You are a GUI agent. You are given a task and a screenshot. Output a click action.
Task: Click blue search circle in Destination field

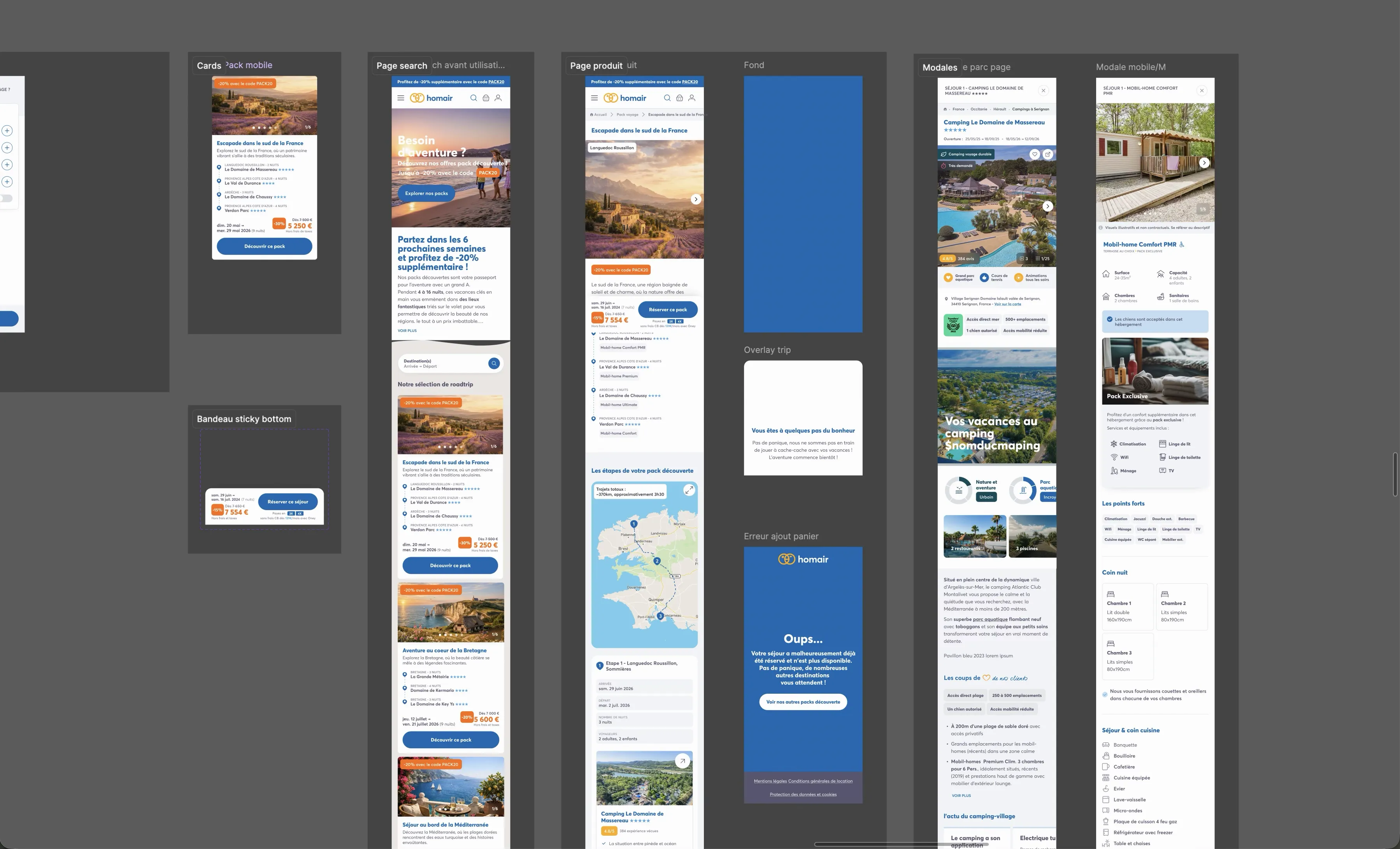tap(494, 363)
